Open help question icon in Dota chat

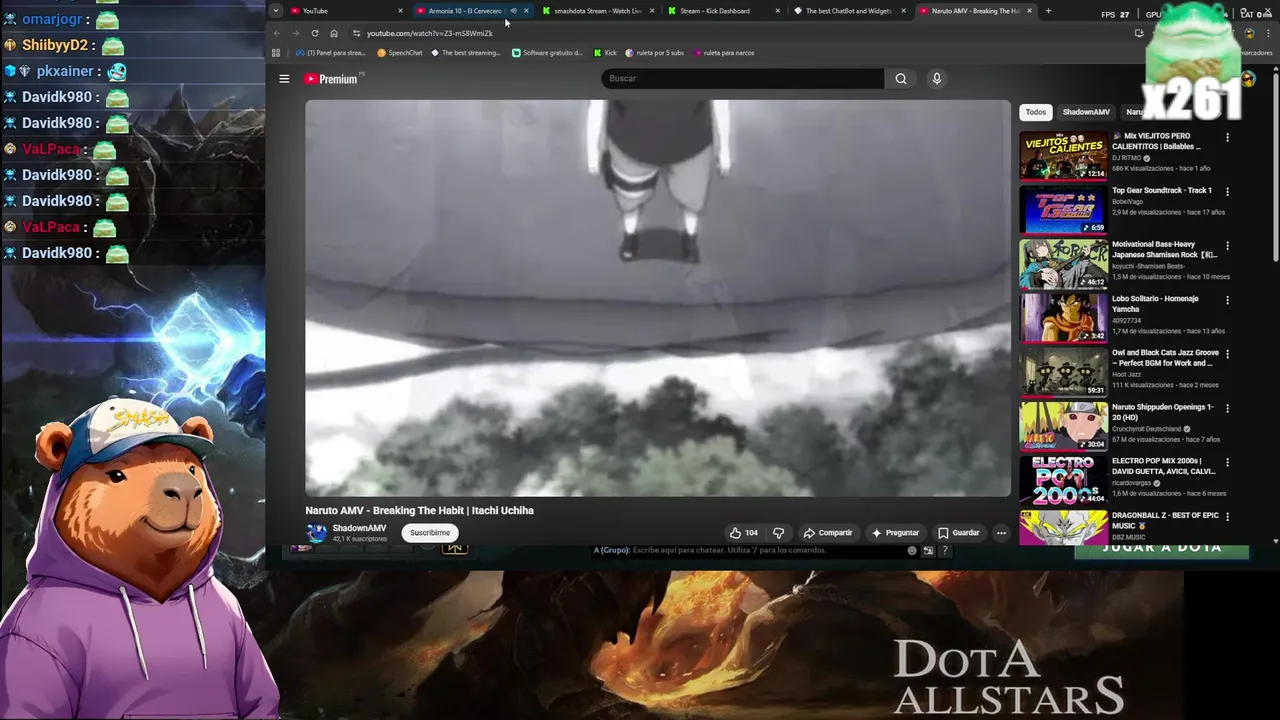coord(945,550)
